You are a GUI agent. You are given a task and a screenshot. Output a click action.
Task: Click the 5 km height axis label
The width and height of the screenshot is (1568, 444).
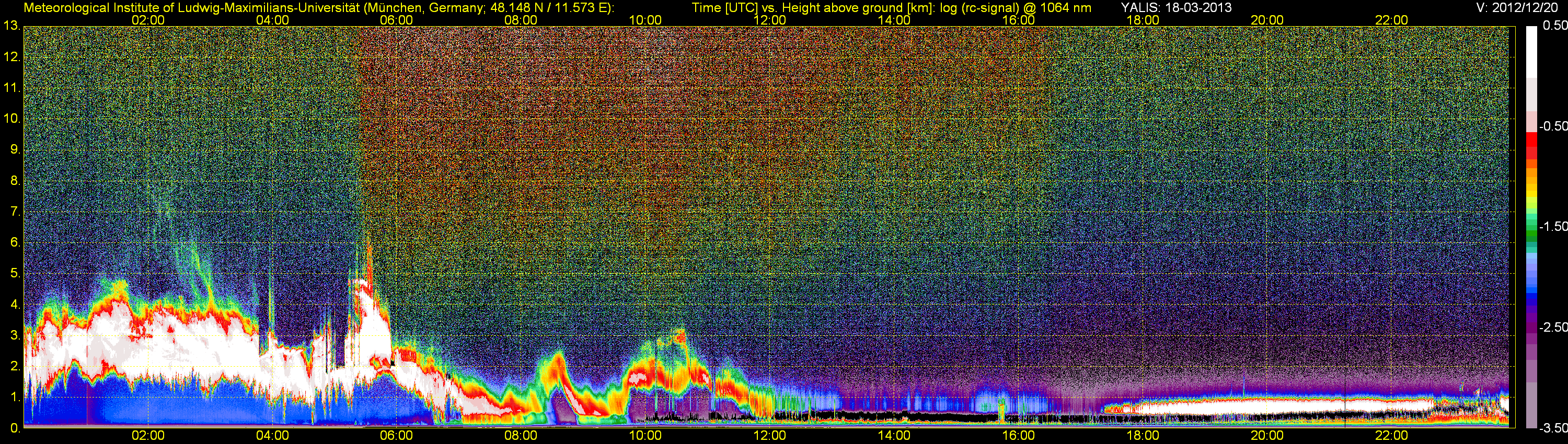pos(15,274)
